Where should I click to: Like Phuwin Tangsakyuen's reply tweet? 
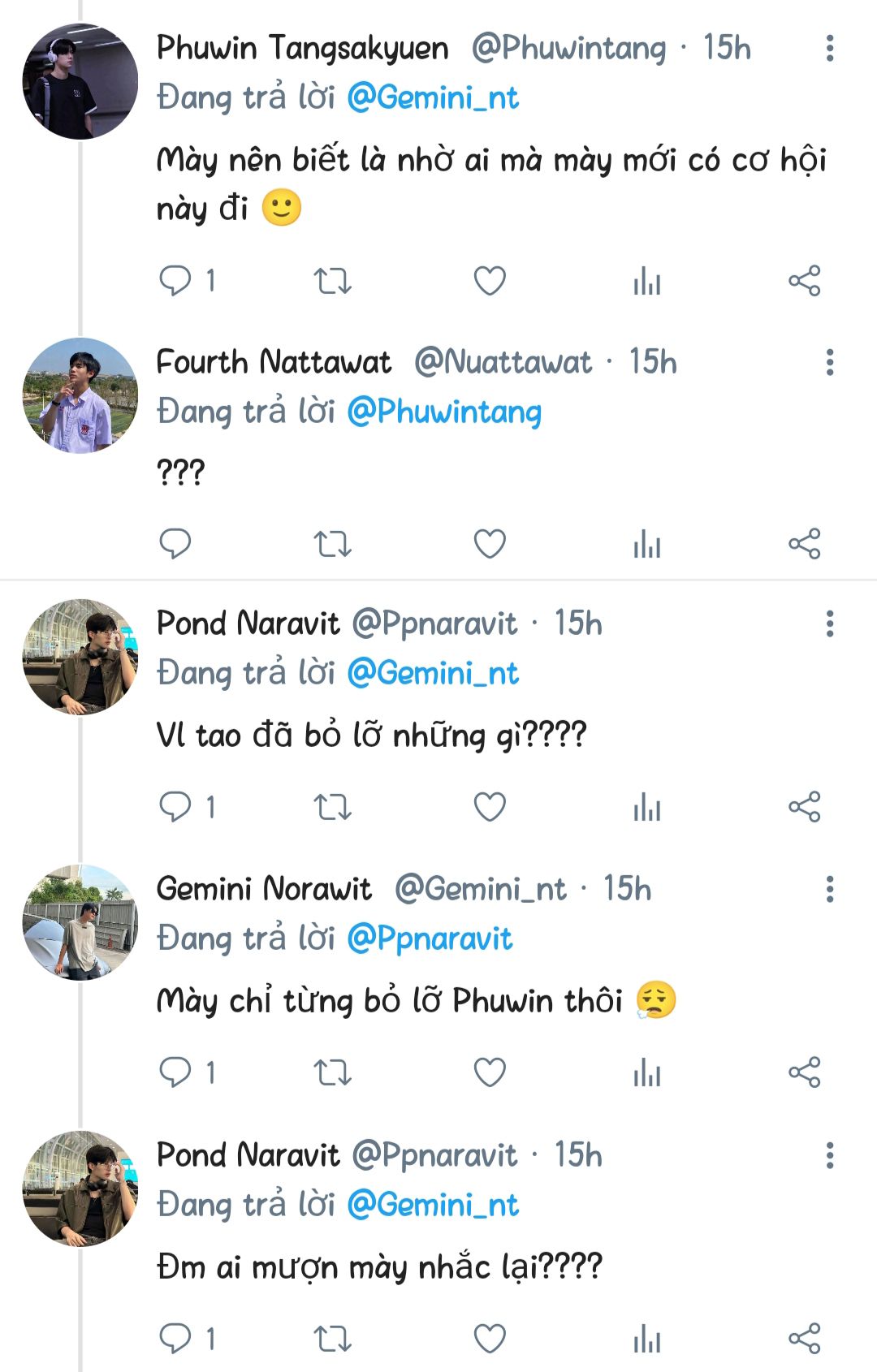490,281
